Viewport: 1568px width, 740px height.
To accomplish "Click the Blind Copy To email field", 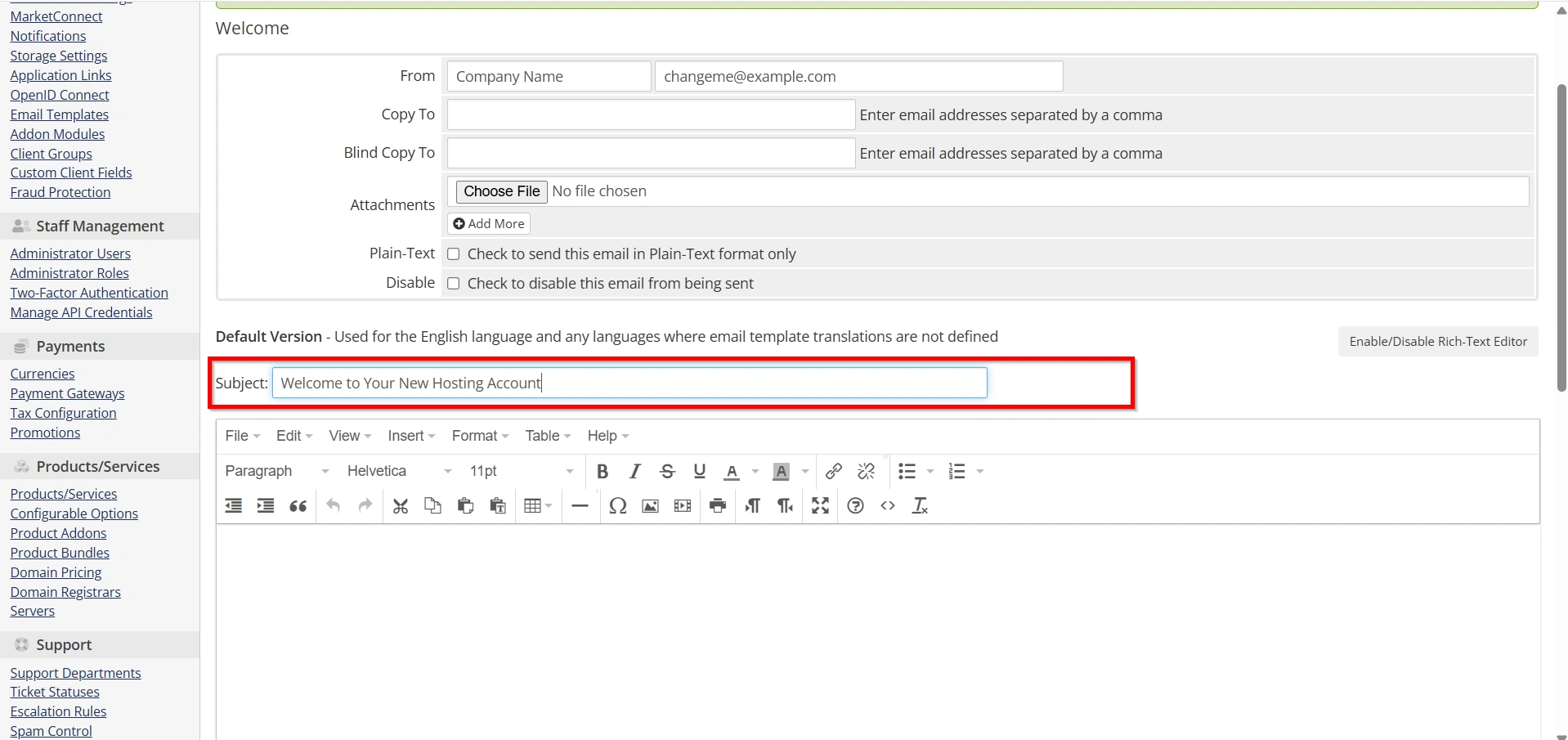I will point(651,153).
